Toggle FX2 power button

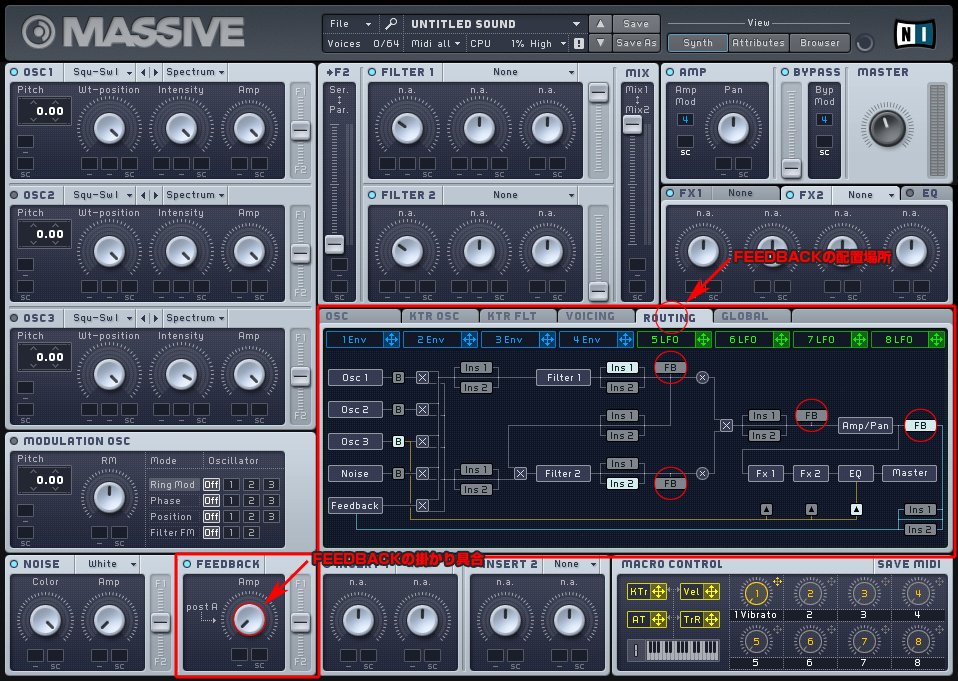790,195
